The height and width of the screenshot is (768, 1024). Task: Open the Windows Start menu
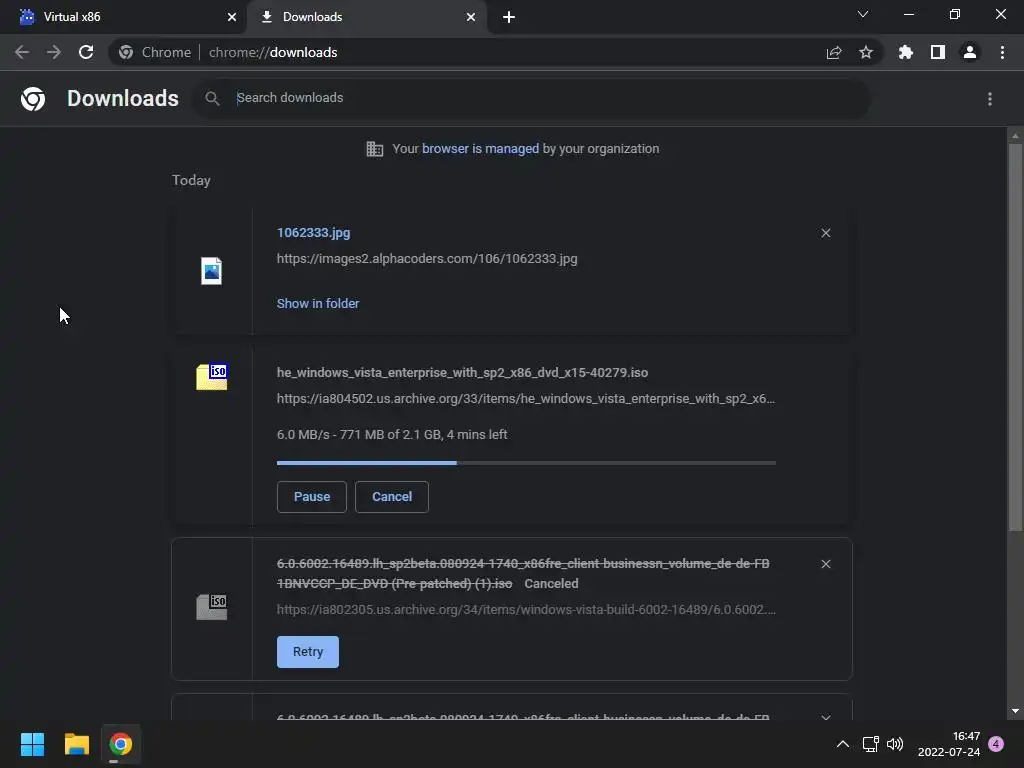click(x=32, y=744)
